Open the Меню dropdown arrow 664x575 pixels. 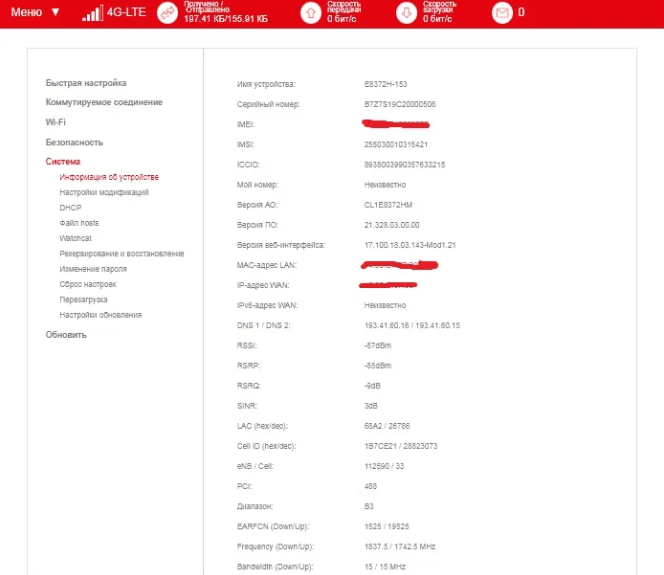point(55,12)
